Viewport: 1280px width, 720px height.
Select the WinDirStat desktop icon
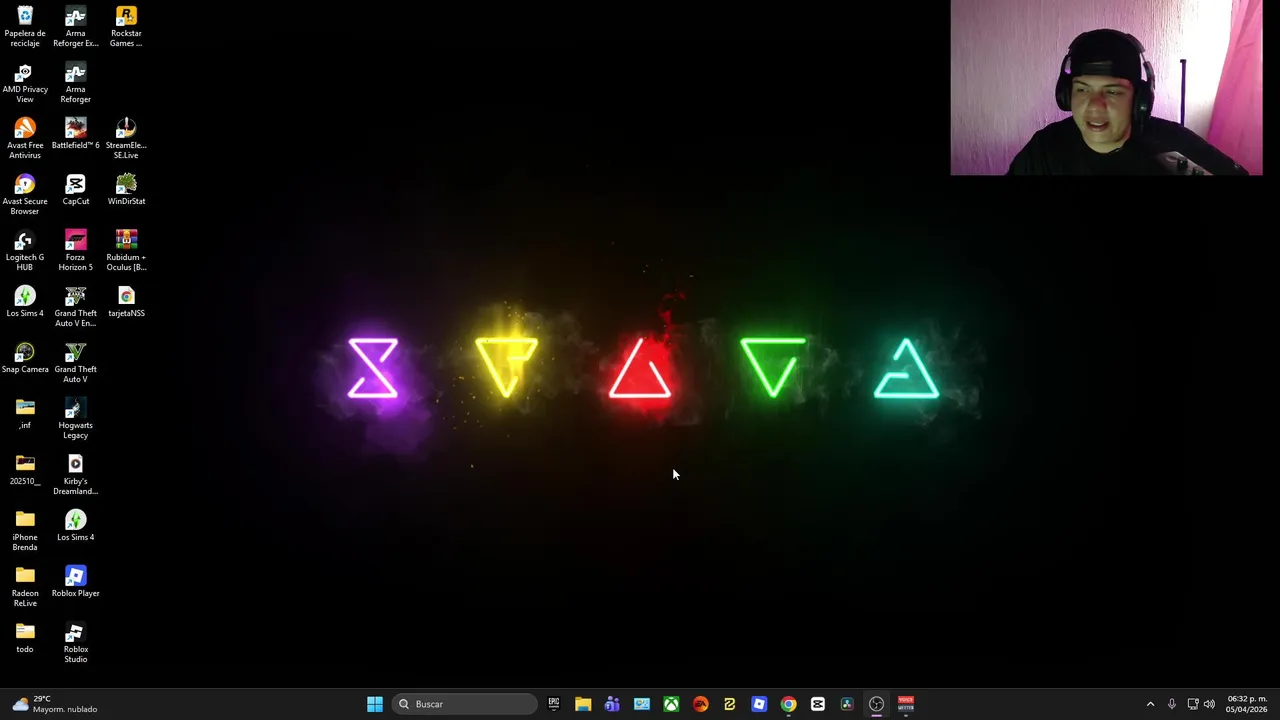tap(126, 190)
